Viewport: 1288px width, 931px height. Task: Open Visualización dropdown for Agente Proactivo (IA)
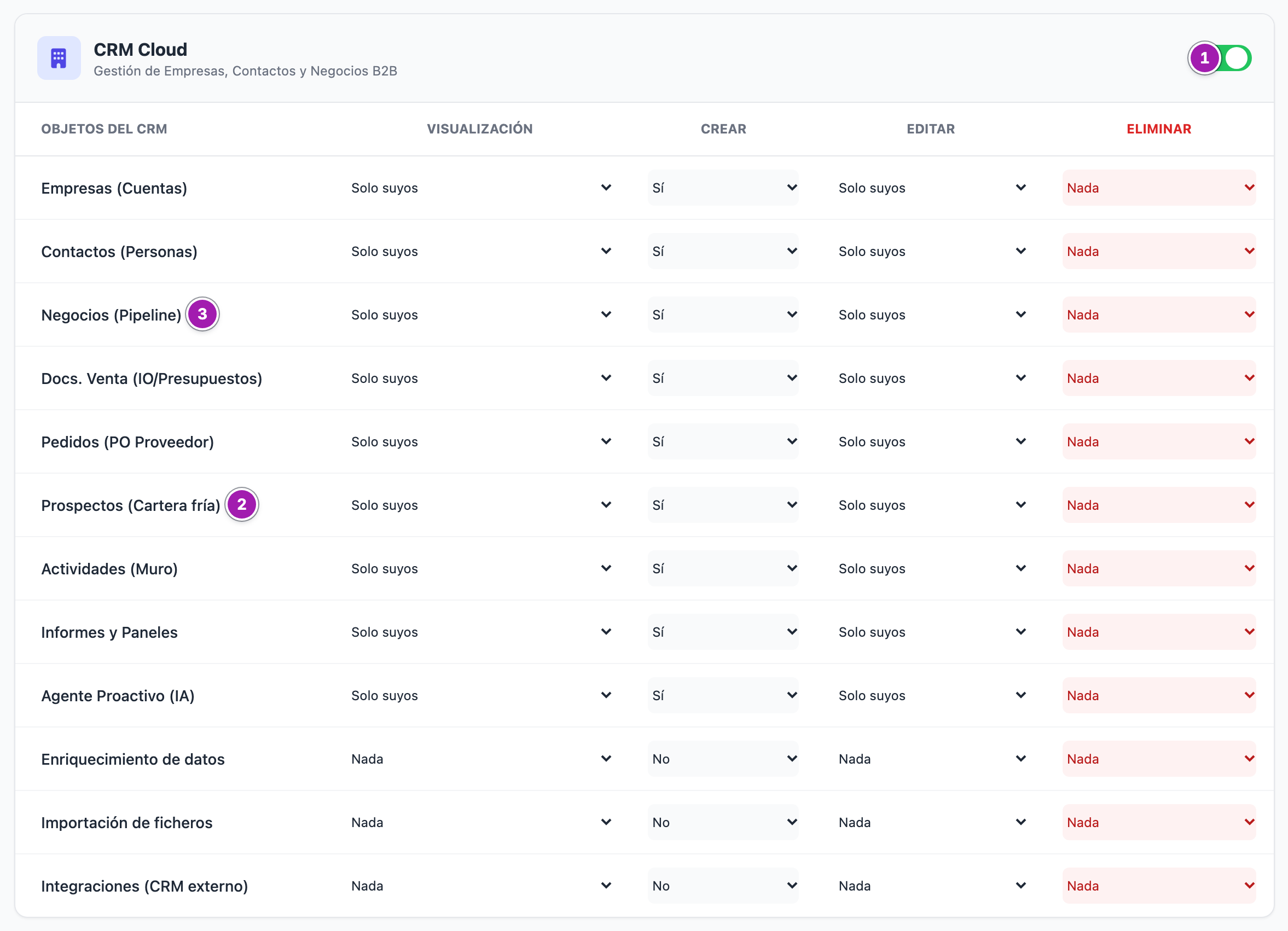pos(480,696)
